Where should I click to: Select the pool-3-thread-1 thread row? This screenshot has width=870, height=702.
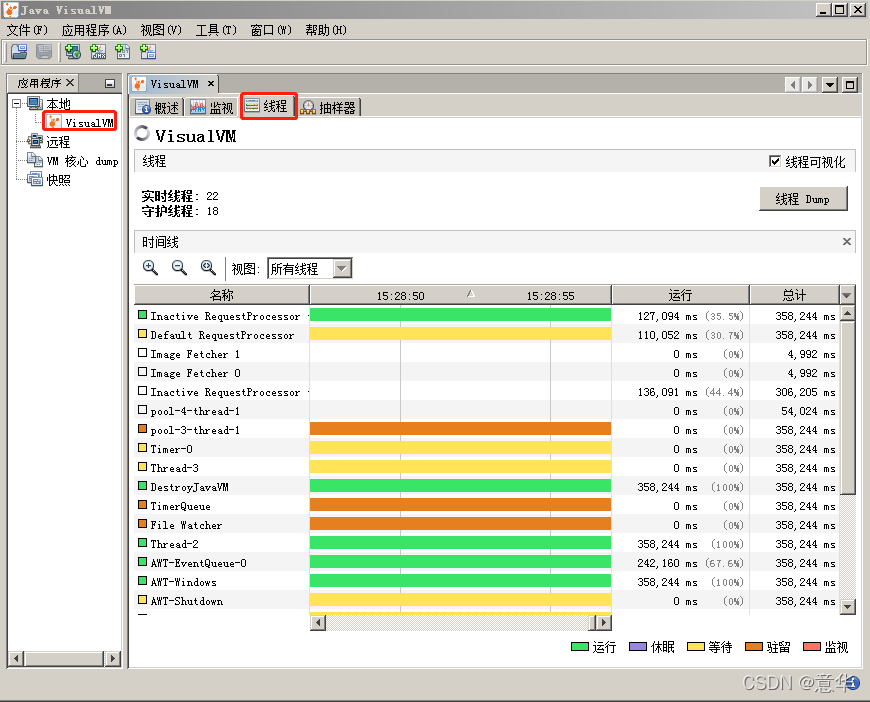487,430
